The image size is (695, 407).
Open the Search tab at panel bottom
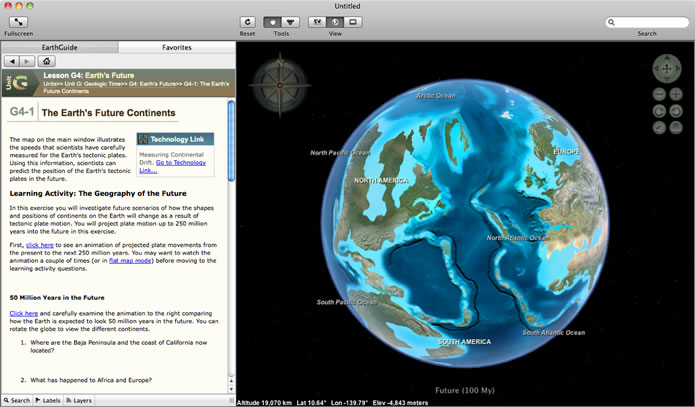(17, 400)
